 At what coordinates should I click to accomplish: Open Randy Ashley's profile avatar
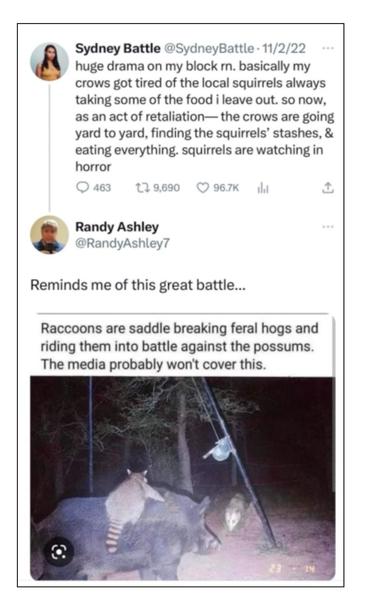49,235
